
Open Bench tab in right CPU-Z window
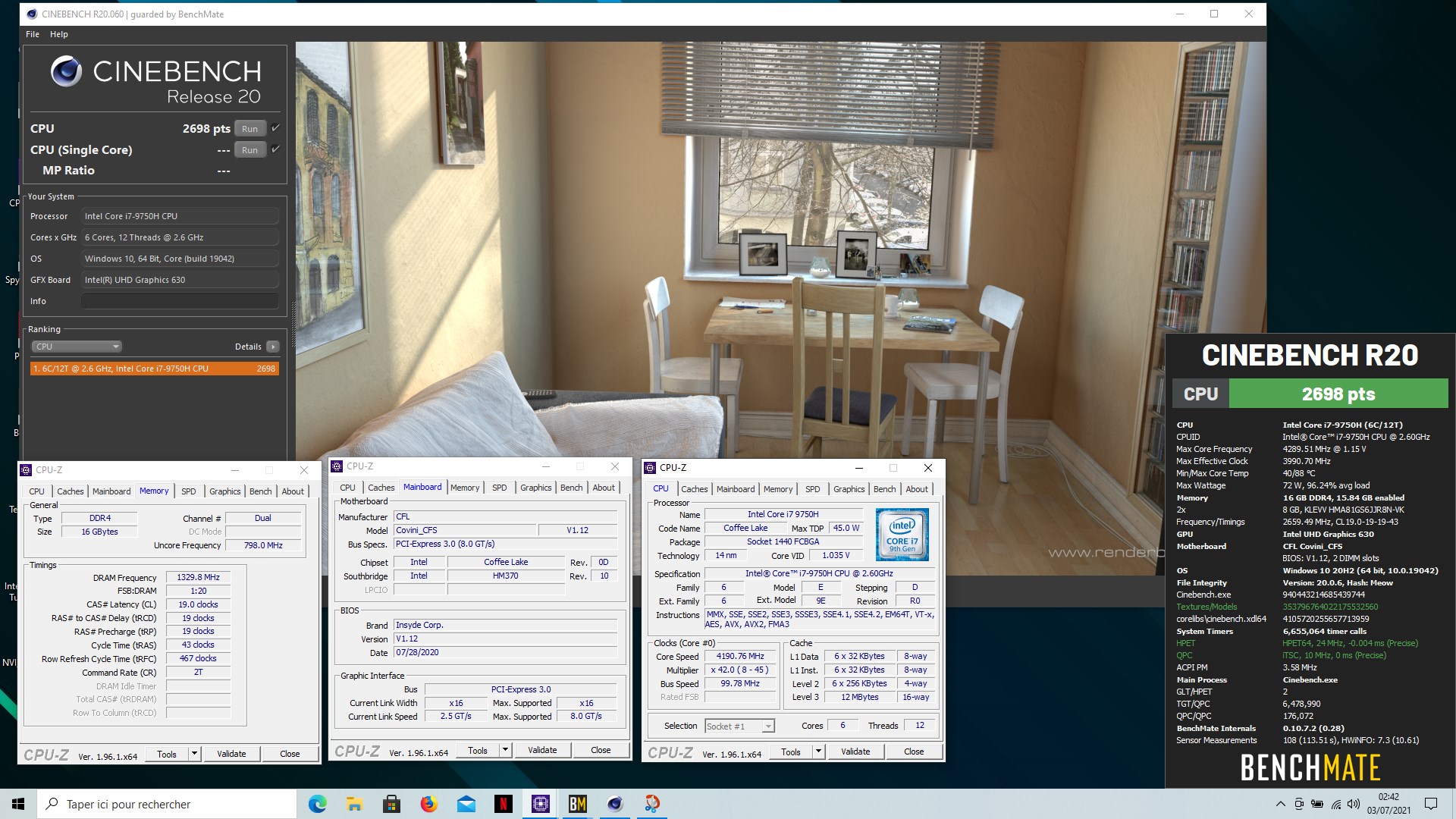click(885, 489)
